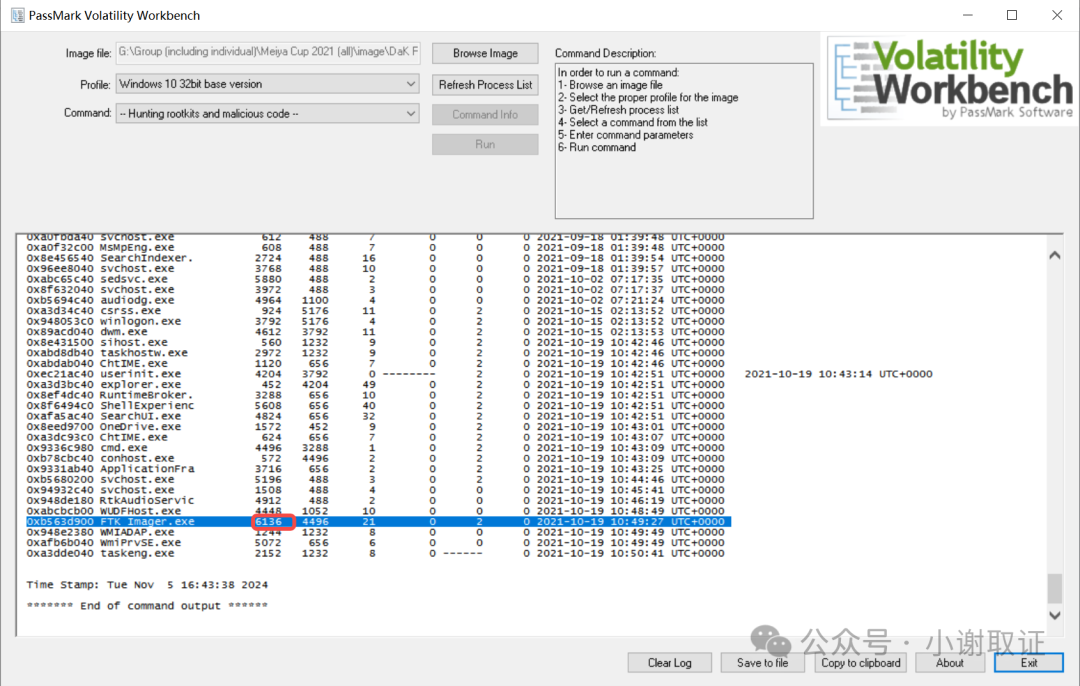Click the sihost.exe row

(x=375, y=342)
